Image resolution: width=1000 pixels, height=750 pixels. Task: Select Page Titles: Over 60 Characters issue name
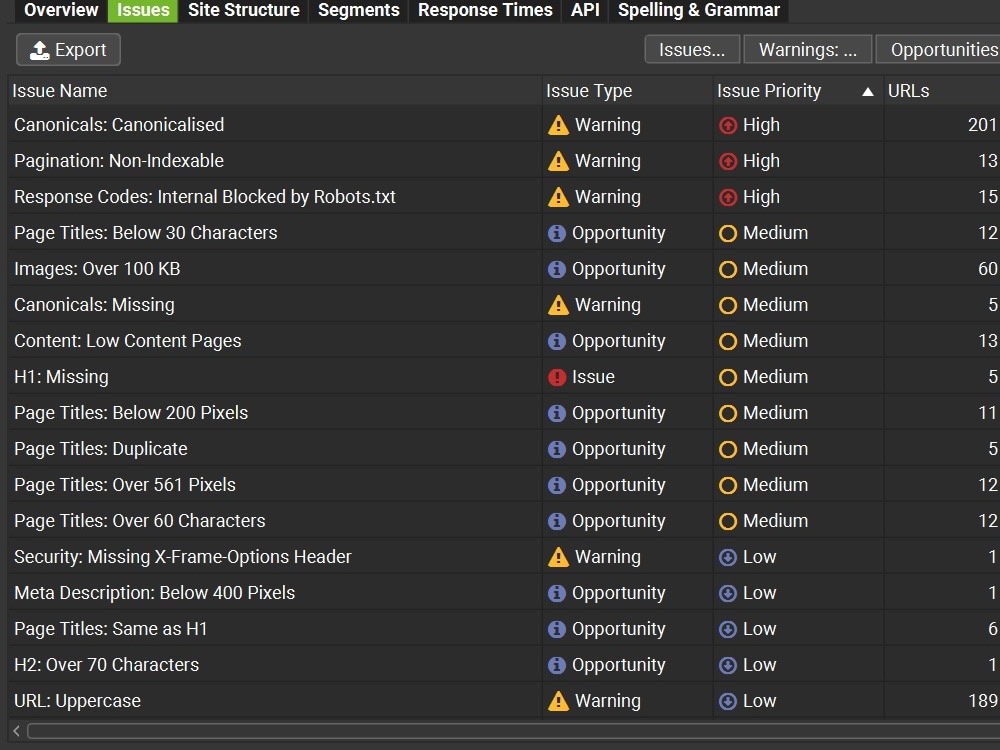click(140, 521)
